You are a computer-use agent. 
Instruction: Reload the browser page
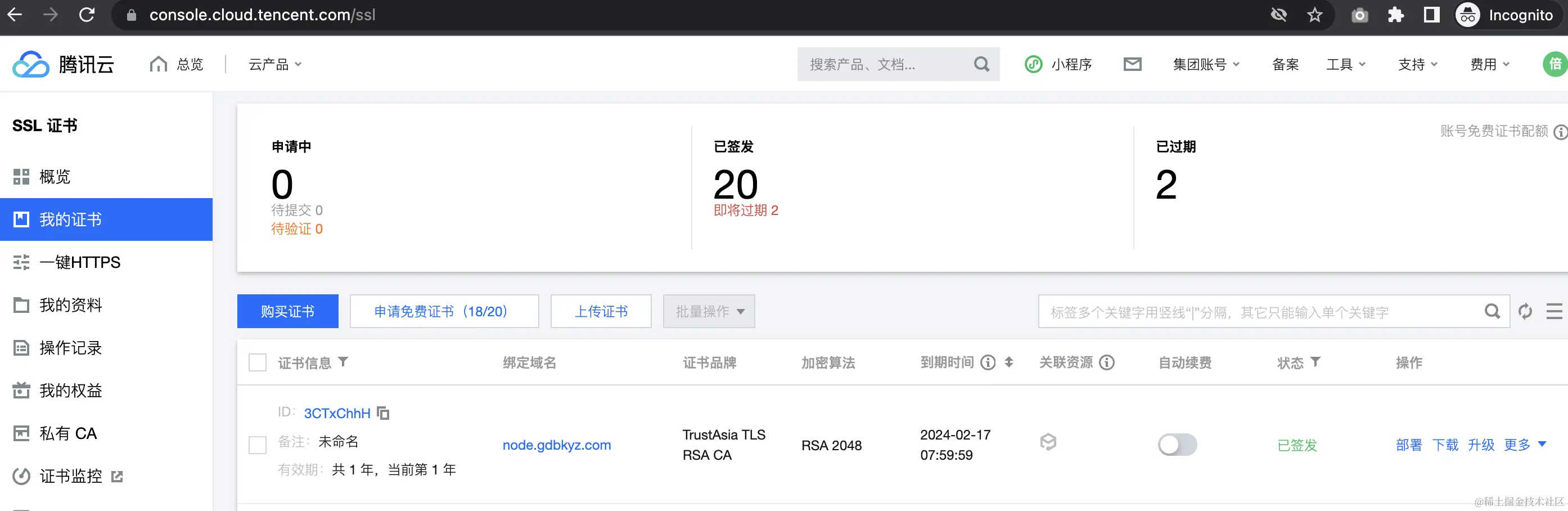pyautogui.click(x=87, y=15)
